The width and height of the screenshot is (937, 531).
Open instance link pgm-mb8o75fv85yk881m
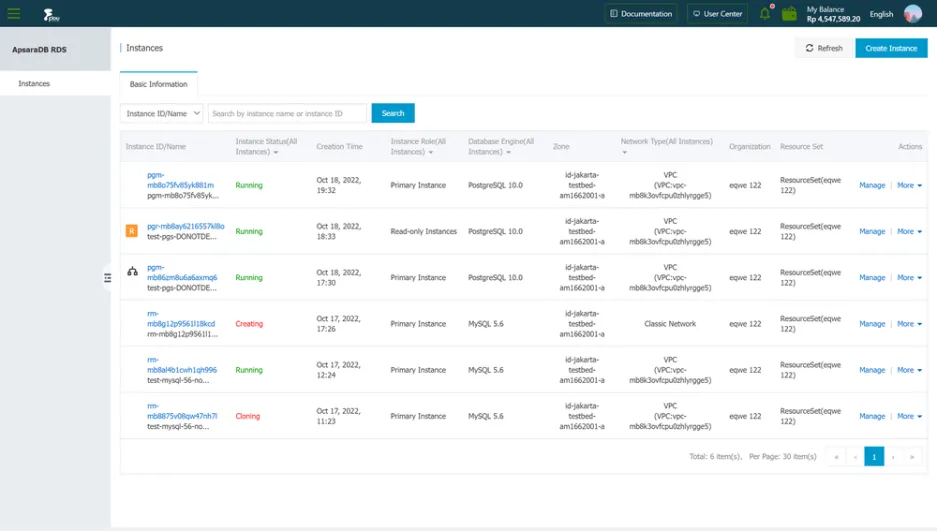[x=180, y=180]
